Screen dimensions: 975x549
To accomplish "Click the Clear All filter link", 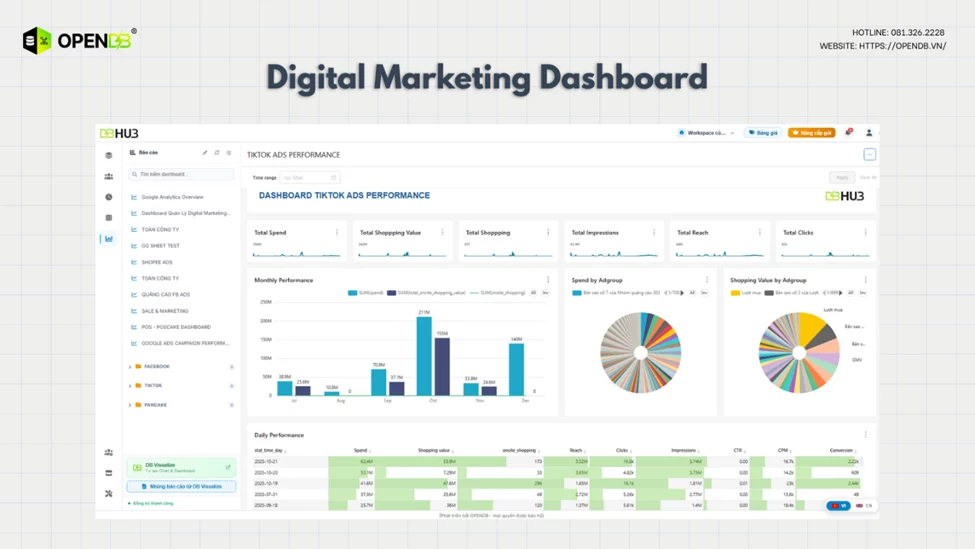I will tap(868, 178).
